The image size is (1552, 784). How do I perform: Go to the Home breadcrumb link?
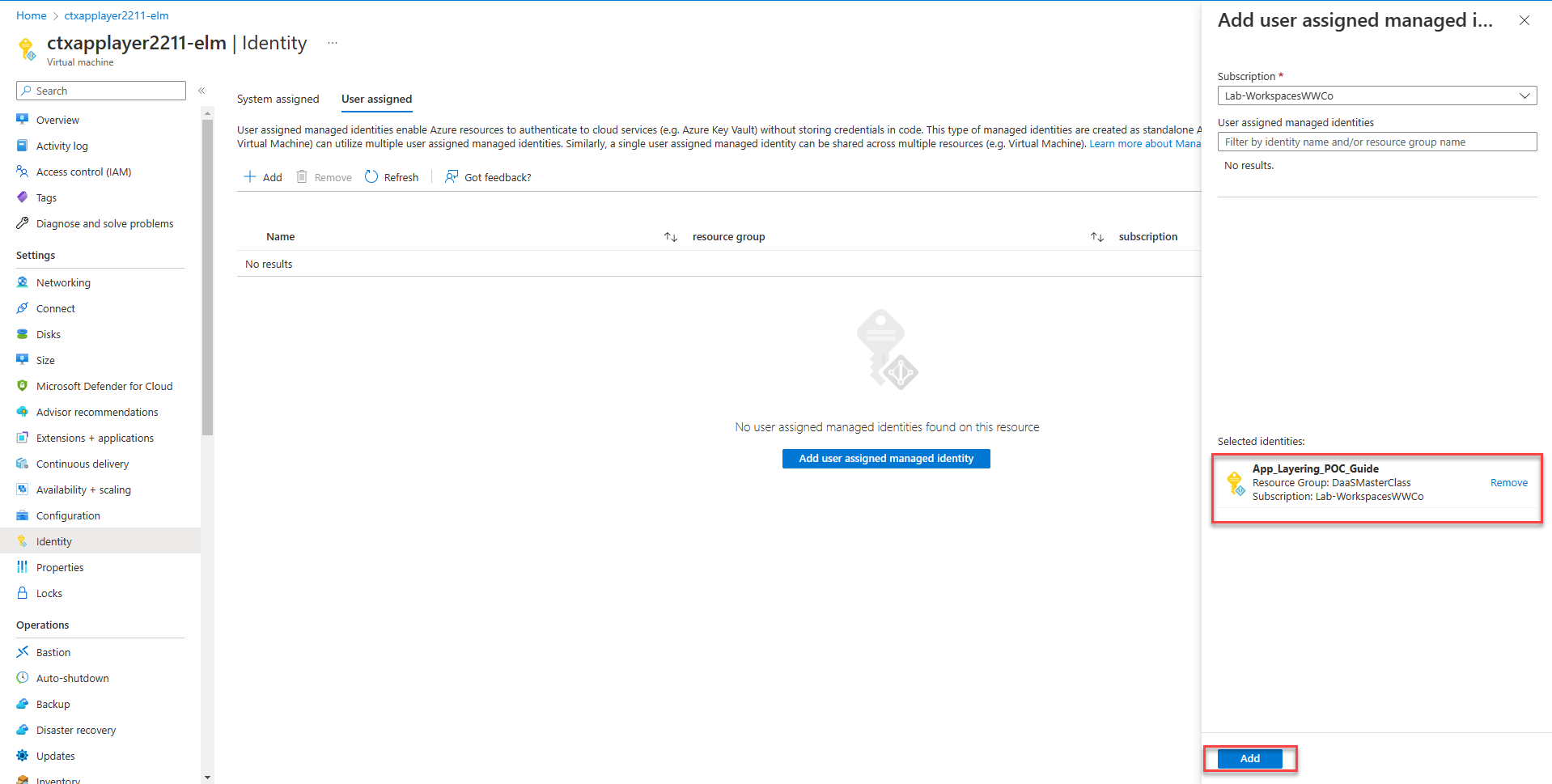32,15
